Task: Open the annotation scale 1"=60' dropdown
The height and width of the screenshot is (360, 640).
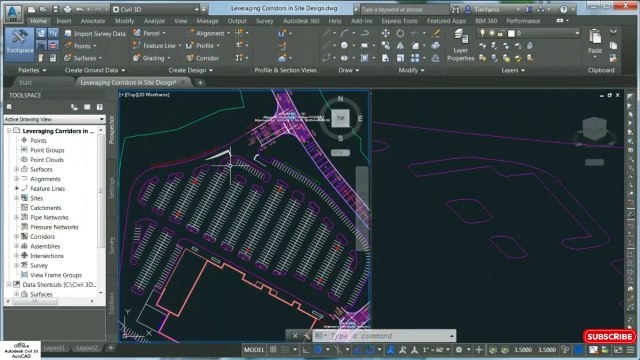Action: (436, 350)
